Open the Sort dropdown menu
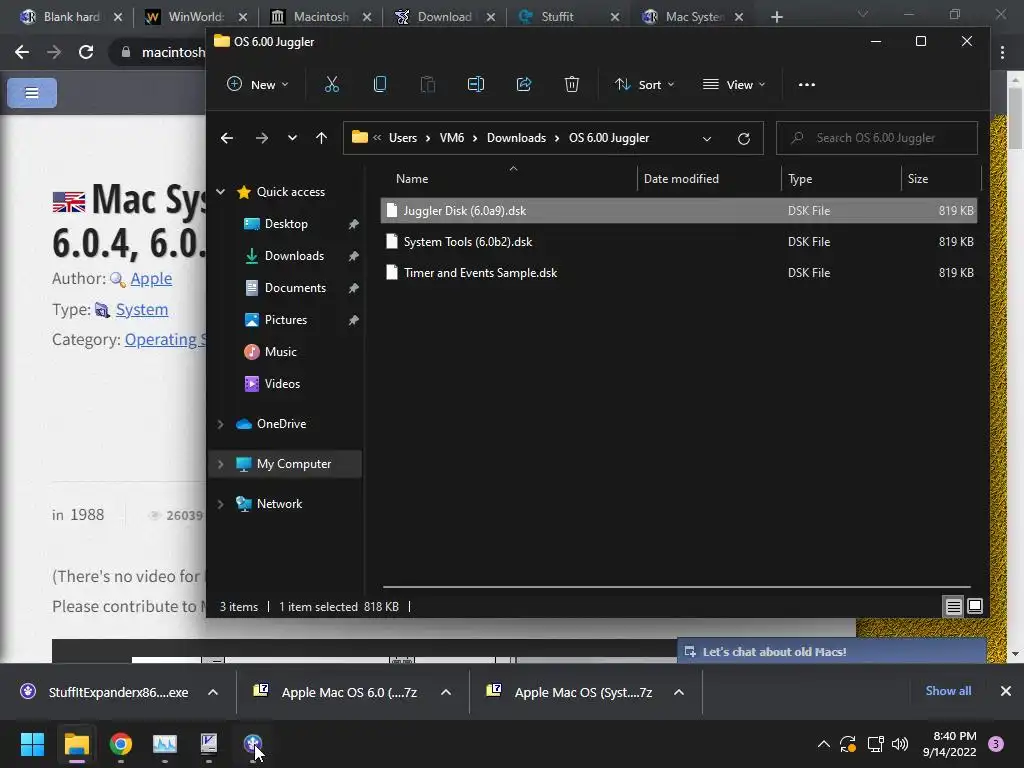The width and height of the screenshot is (1024, 768). tap(644, 84)
